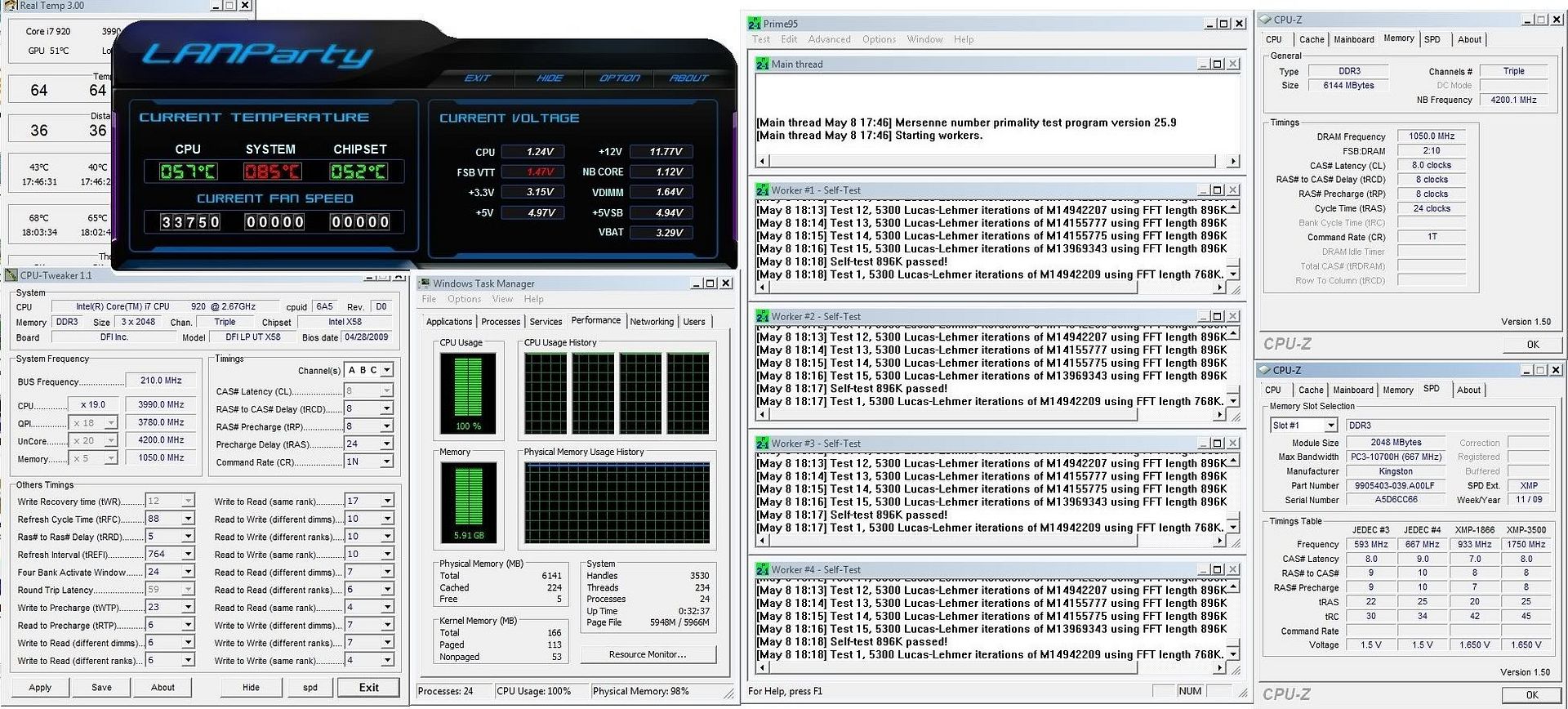The width and height of the screenshot is (1568, 709).
Task: Click Save button in CPU-Tweaker
Action: (101, 688)
